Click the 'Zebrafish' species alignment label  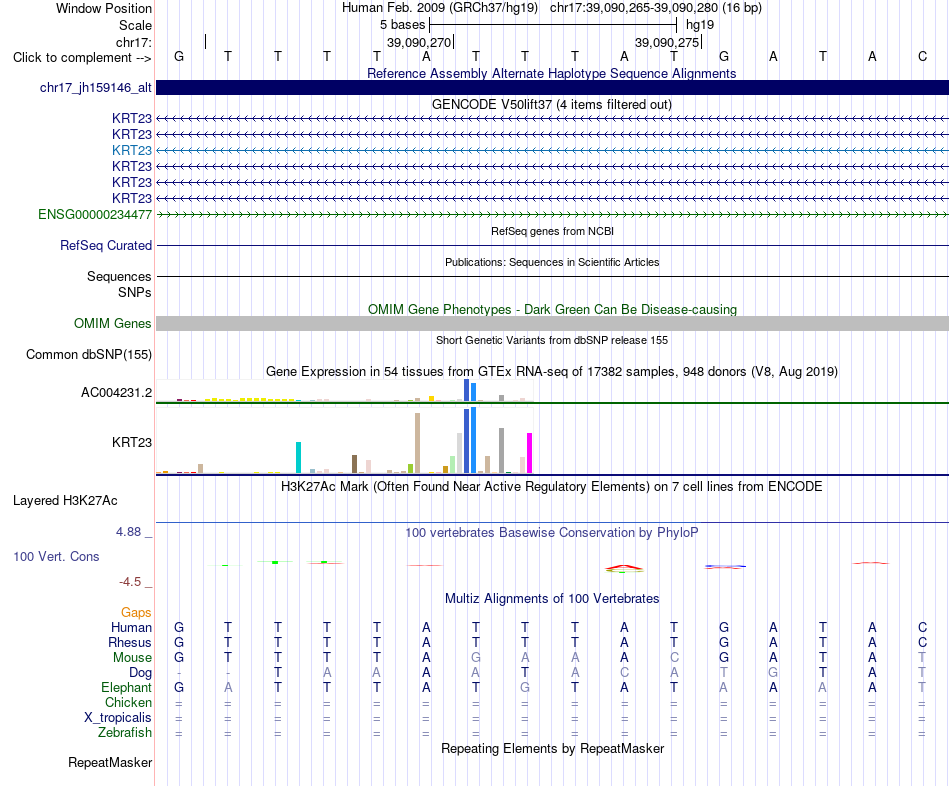coord(125,733)
